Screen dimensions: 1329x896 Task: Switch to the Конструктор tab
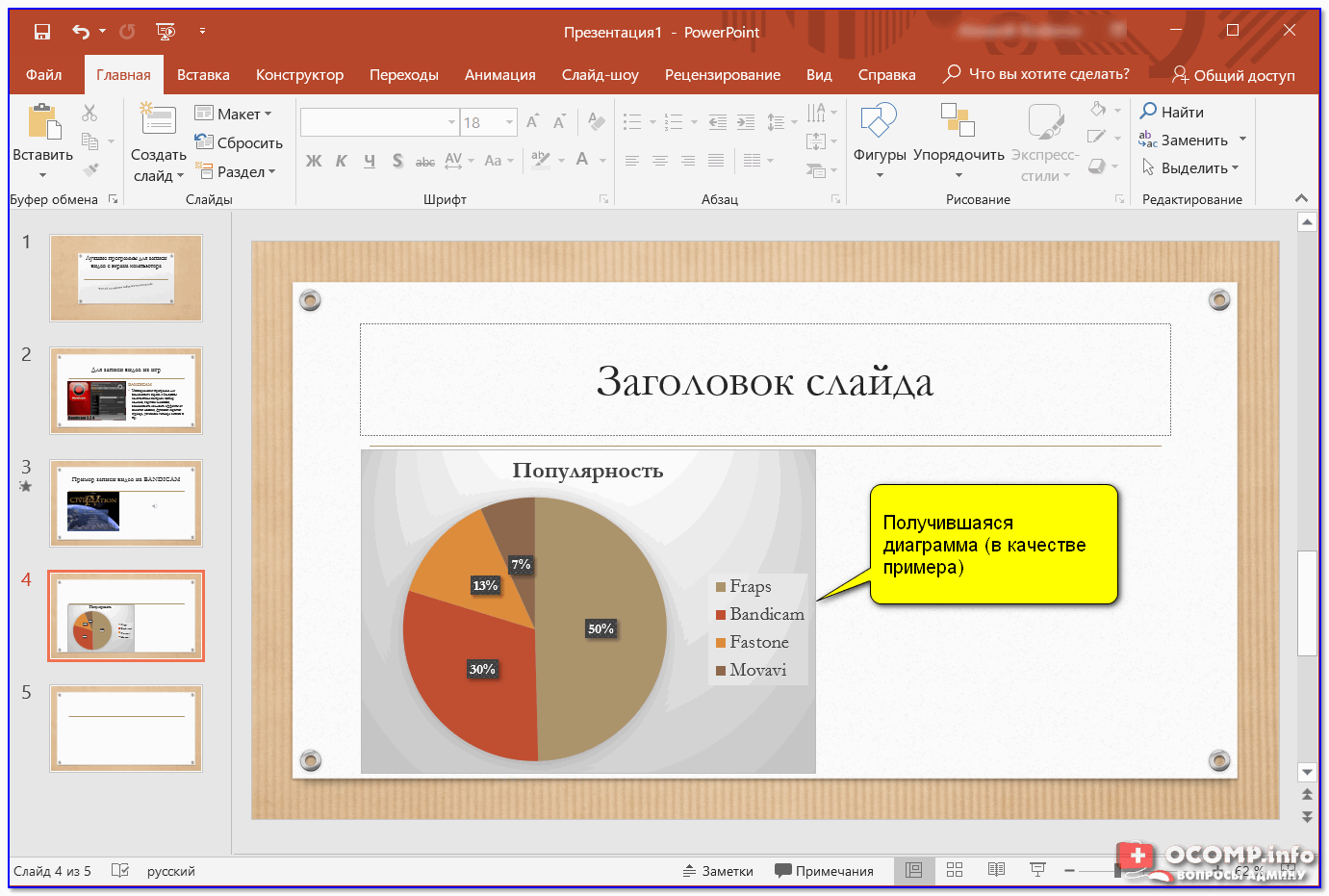(299, 74)
